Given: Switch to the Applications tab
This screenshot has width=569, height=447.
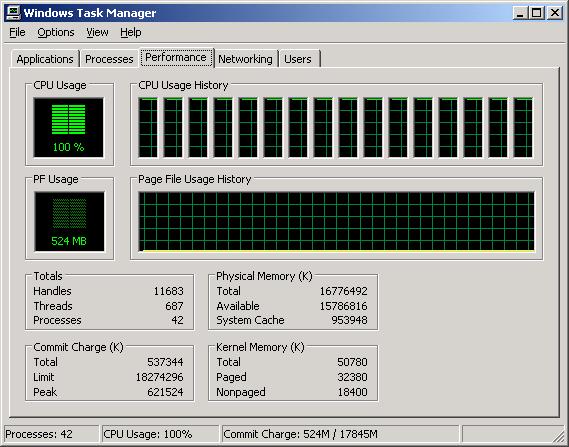Looking at the screenshot, I should (x=45, y=59).
